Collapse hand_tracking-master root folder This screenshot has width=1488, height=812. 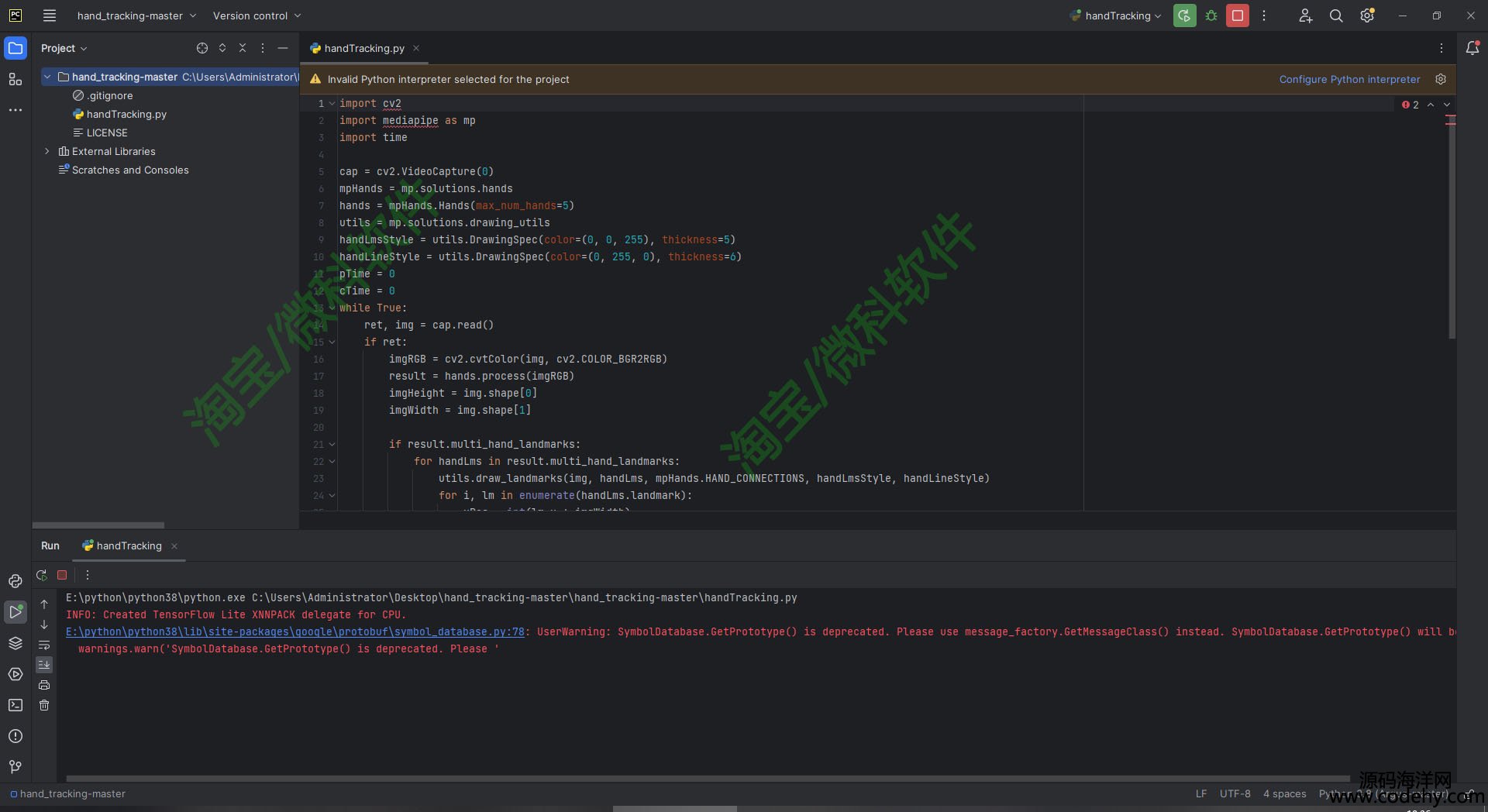(x=47, y=77)
